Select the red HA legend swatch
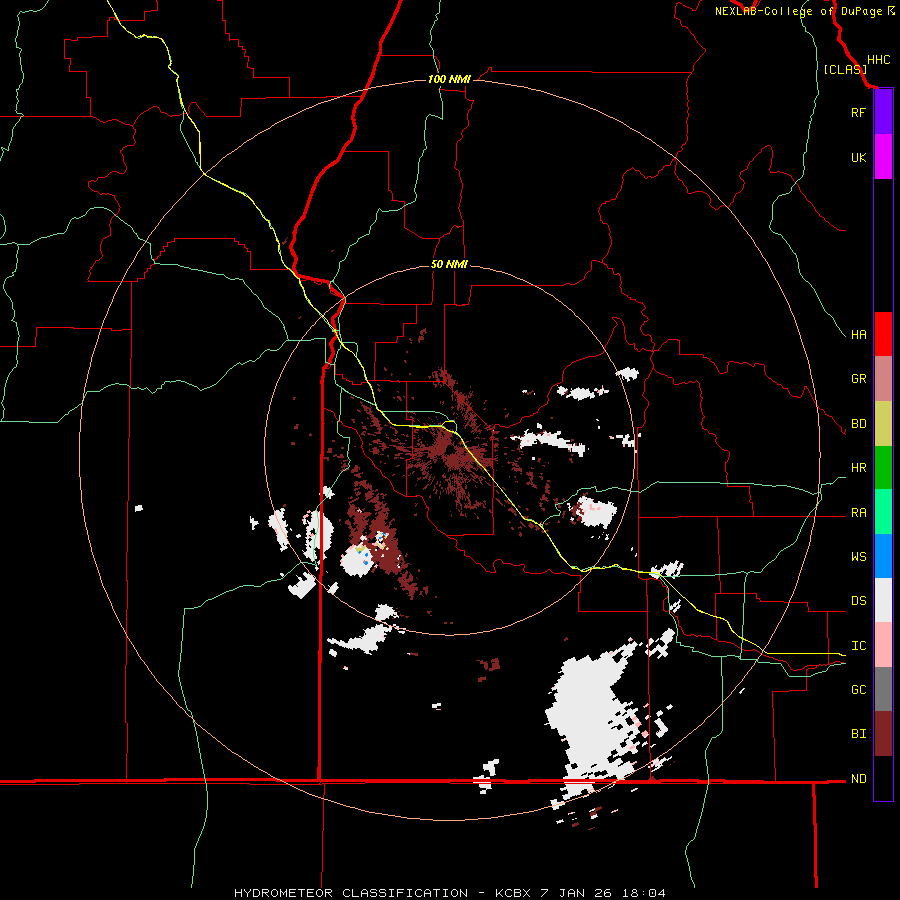Image resolution: width=900 pixels, height=900 pixels. 883,334
